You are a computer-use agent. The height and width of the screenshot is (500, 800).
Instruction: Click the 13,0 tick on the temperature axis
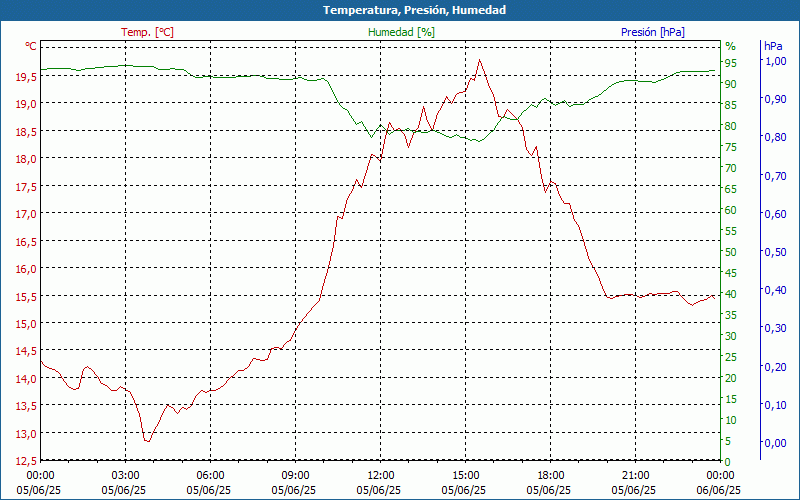coord(26,434)
